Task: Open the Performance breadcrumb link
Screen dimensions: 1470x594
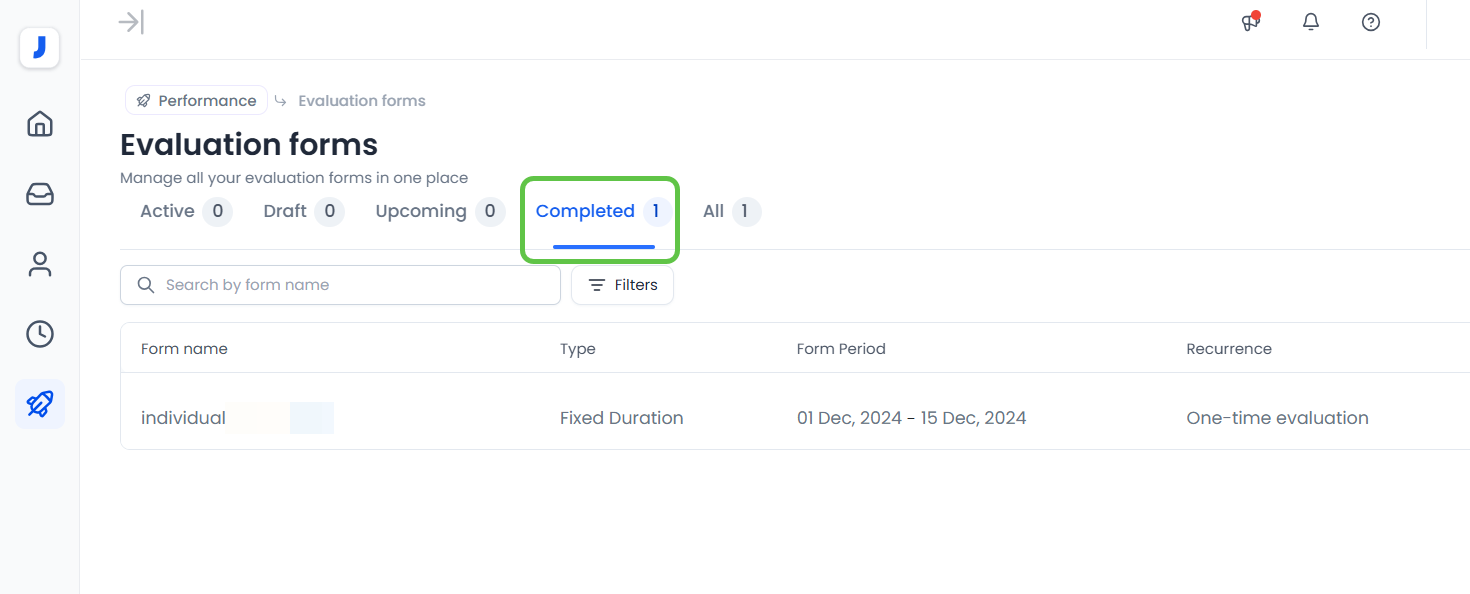Action: point(196,100)
